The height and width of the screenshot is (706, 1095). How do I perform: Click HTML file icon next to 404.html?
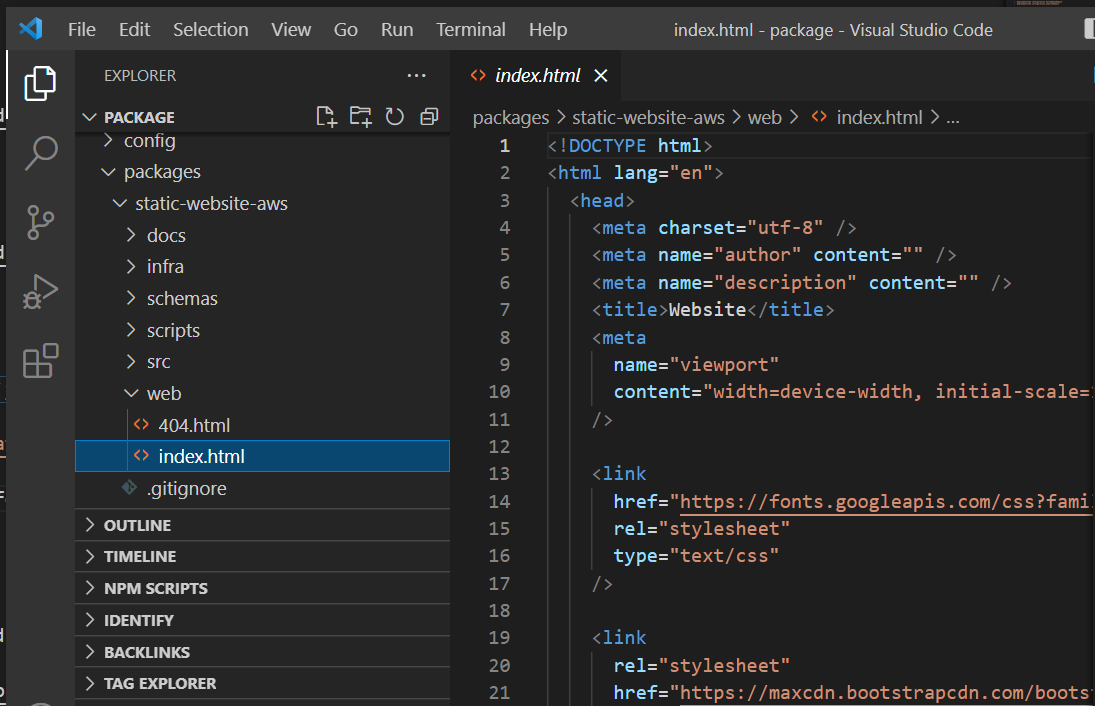(142, 425)
